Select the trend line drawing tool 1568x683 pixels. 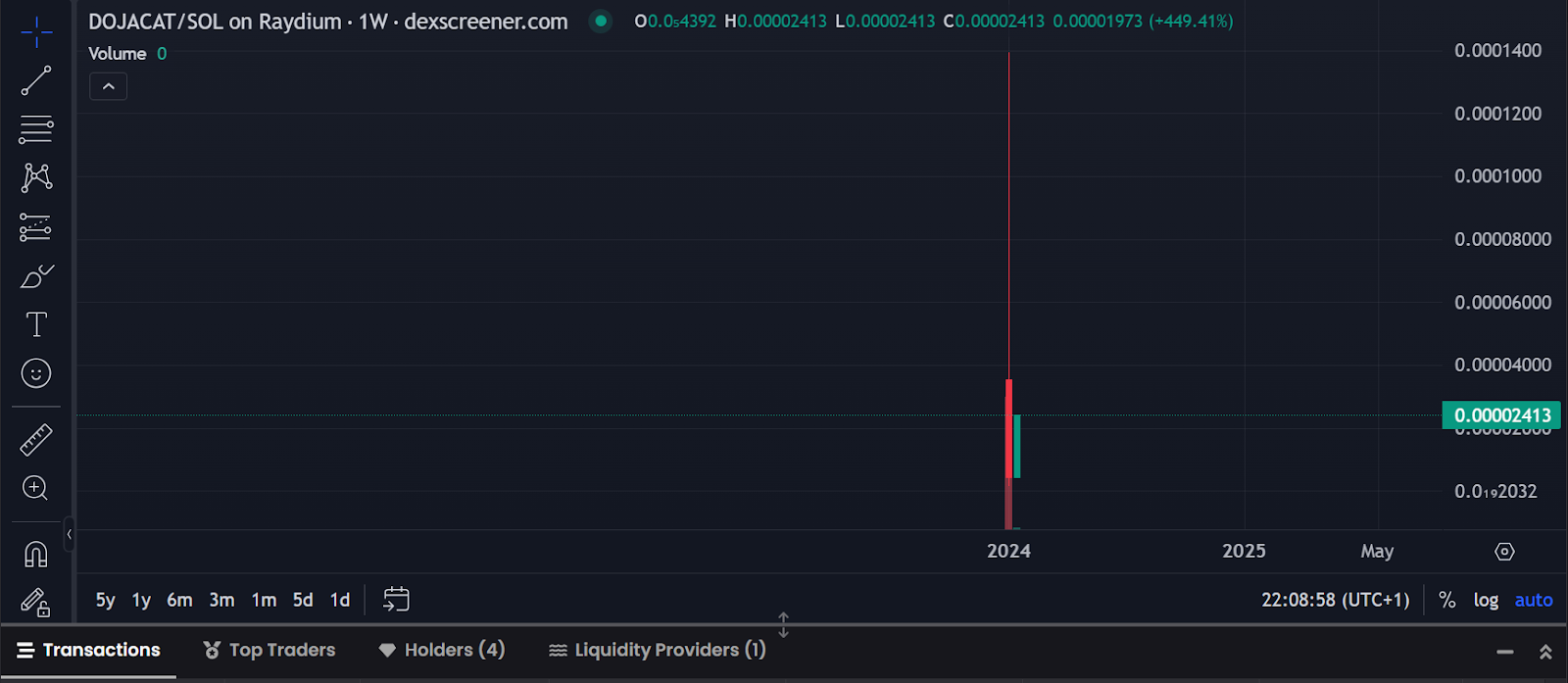(36, 80)
